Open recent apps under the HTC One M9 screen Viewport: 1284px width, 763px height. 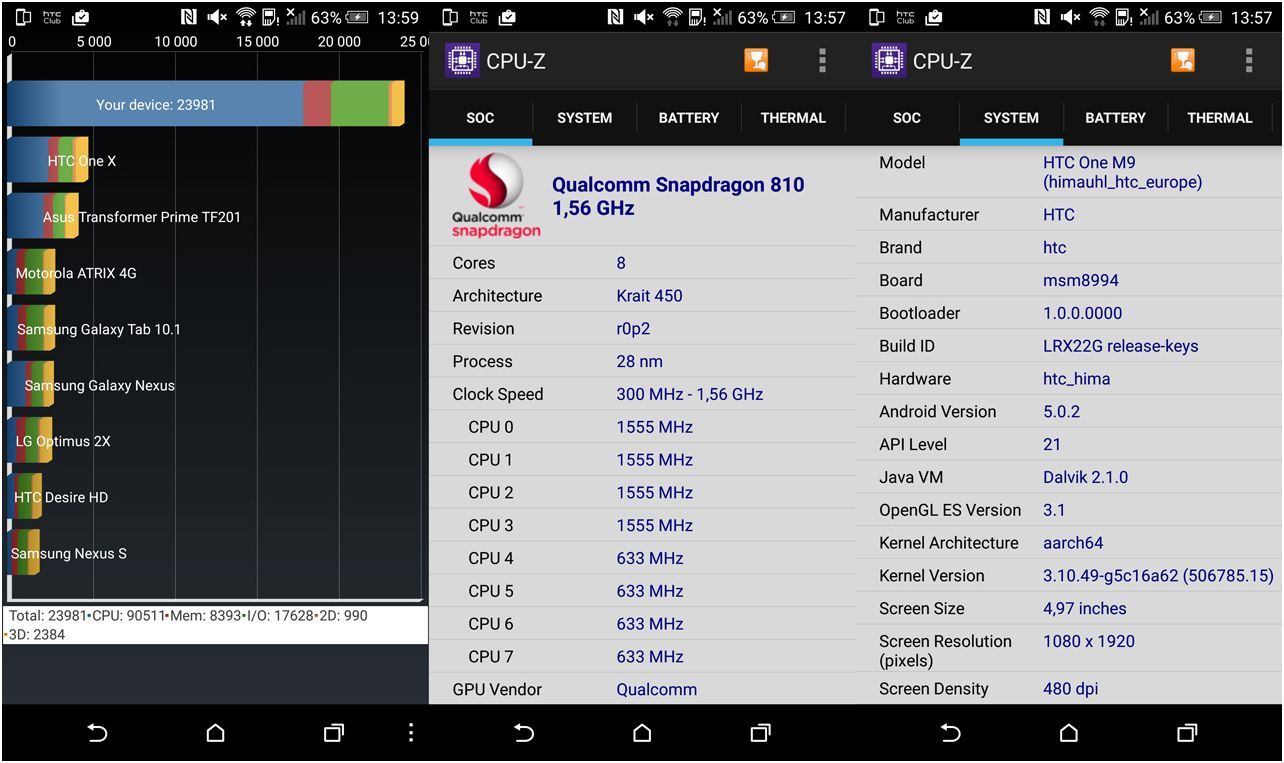tap(1187, 733)
